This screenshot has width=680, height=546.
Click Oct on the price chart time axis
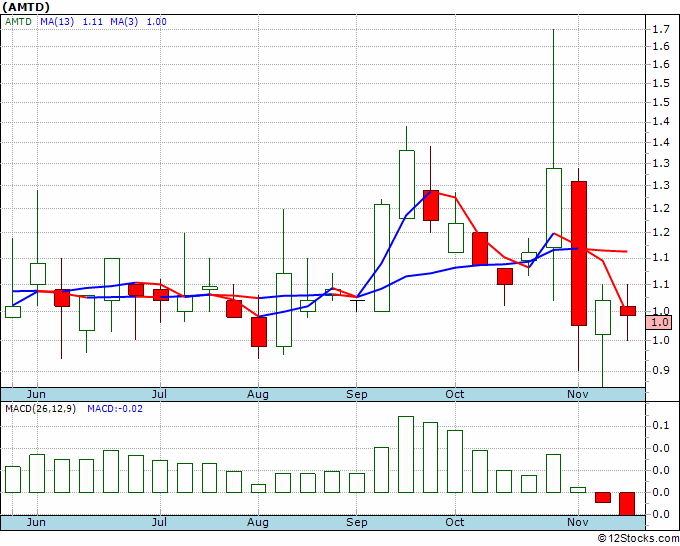pos(454,394)
